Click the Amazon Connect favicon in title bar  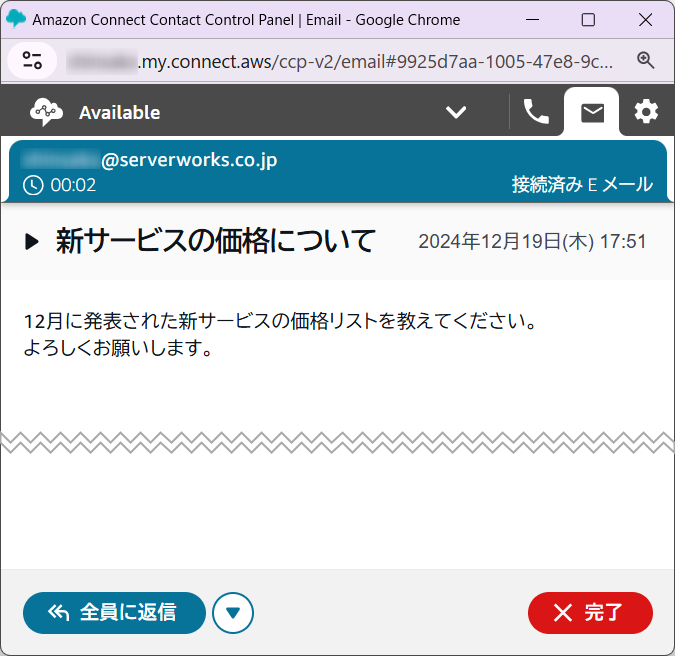tap(16, 19)
